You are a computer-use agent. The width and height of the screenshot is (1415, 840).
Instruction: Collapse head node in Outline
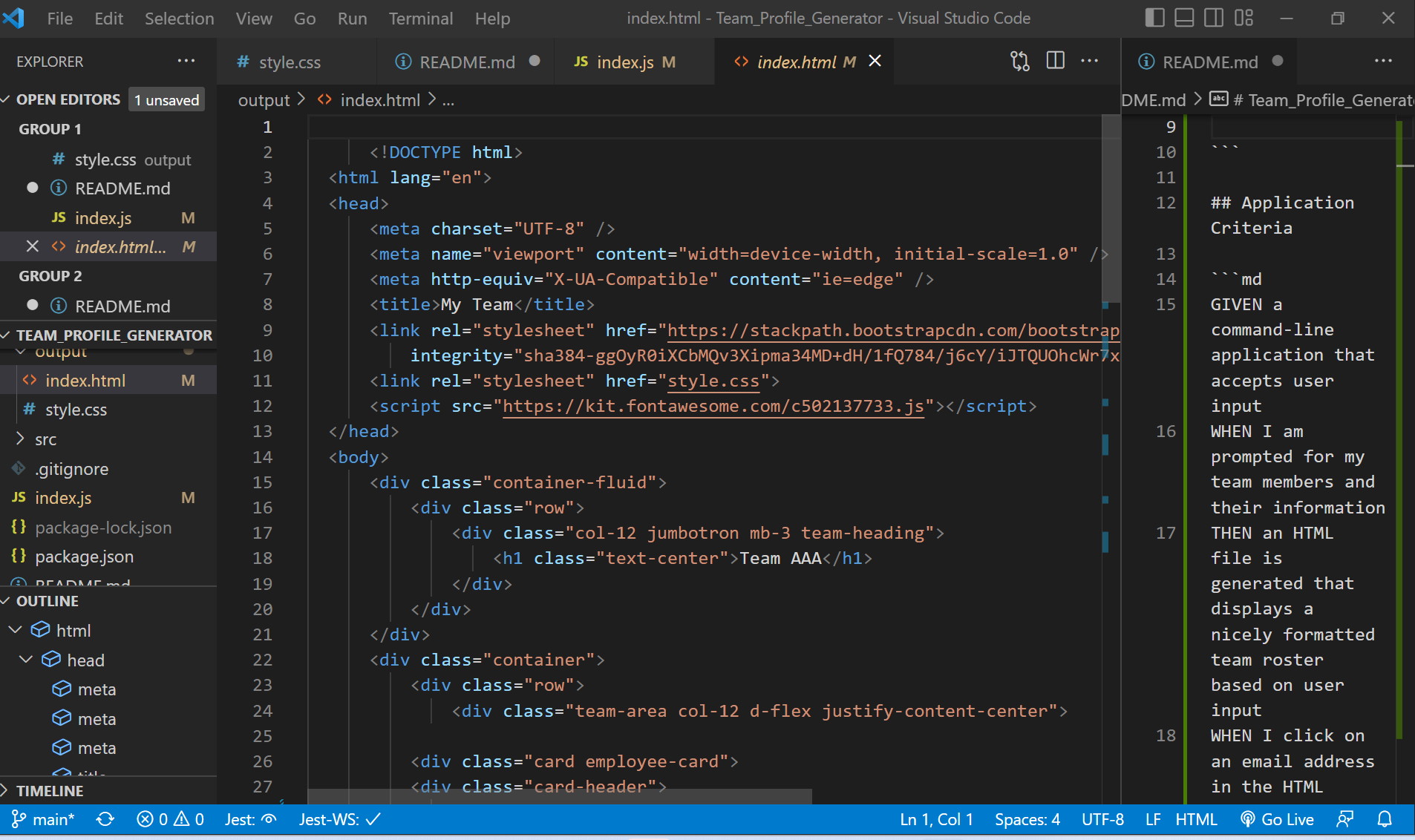[x=26, y=660]
